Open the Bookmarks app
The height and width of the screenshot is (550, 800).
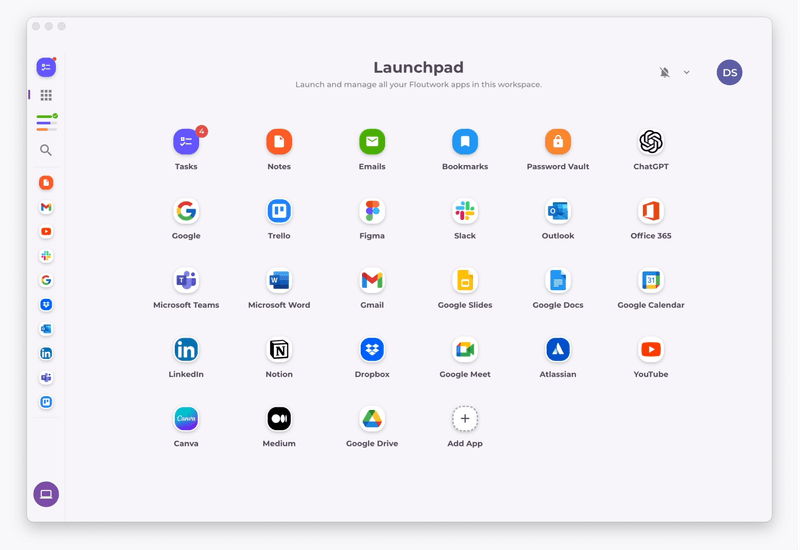(465, 141)
